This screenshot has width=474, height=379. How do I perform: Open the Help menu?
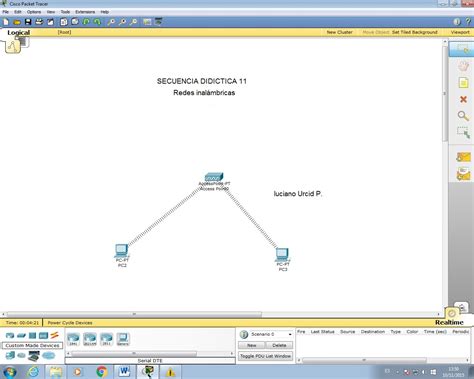point(105,12)
